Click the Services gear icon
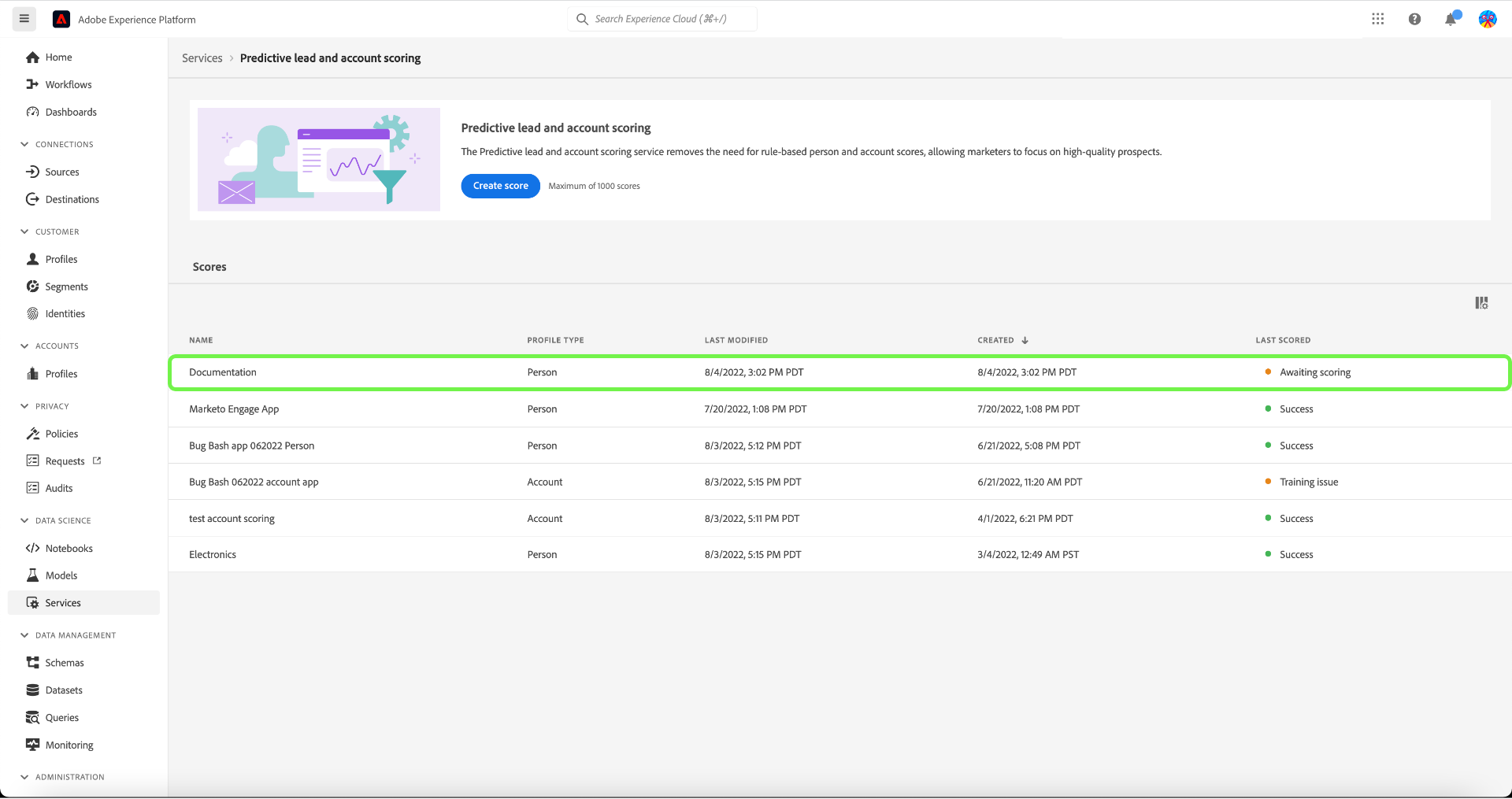 coord(32,603)
